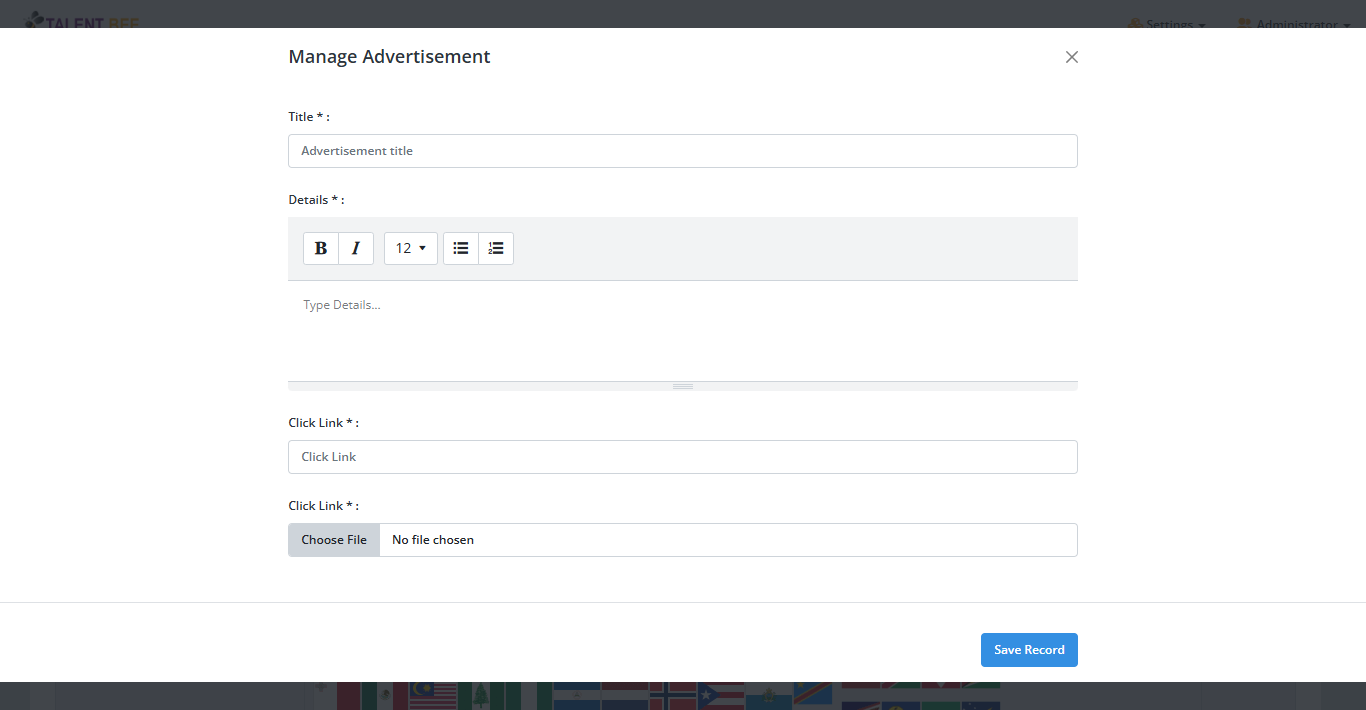Viewport: 1366px width, 710px height.
Task: Select the Malaysia flag thumbnail
Action: click(433, 696)
